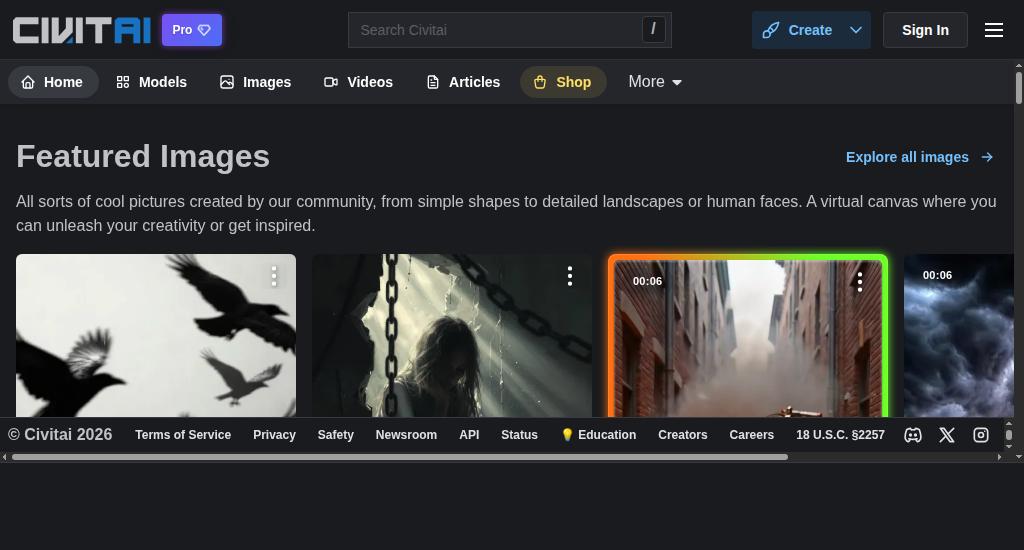Screen dimensions: 1024x550
Task: Open options menu on crows image
Action: [274, 276]
